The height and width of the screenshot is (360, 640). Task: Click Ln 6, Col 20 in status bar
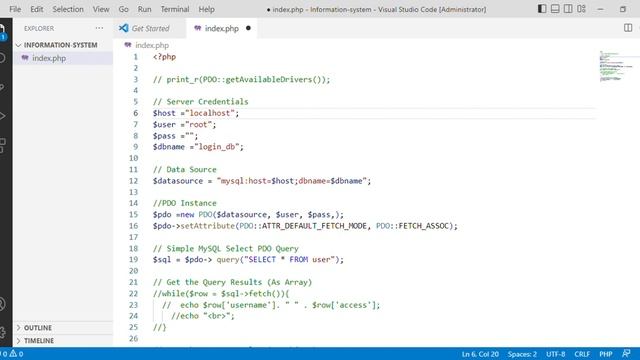480,354
